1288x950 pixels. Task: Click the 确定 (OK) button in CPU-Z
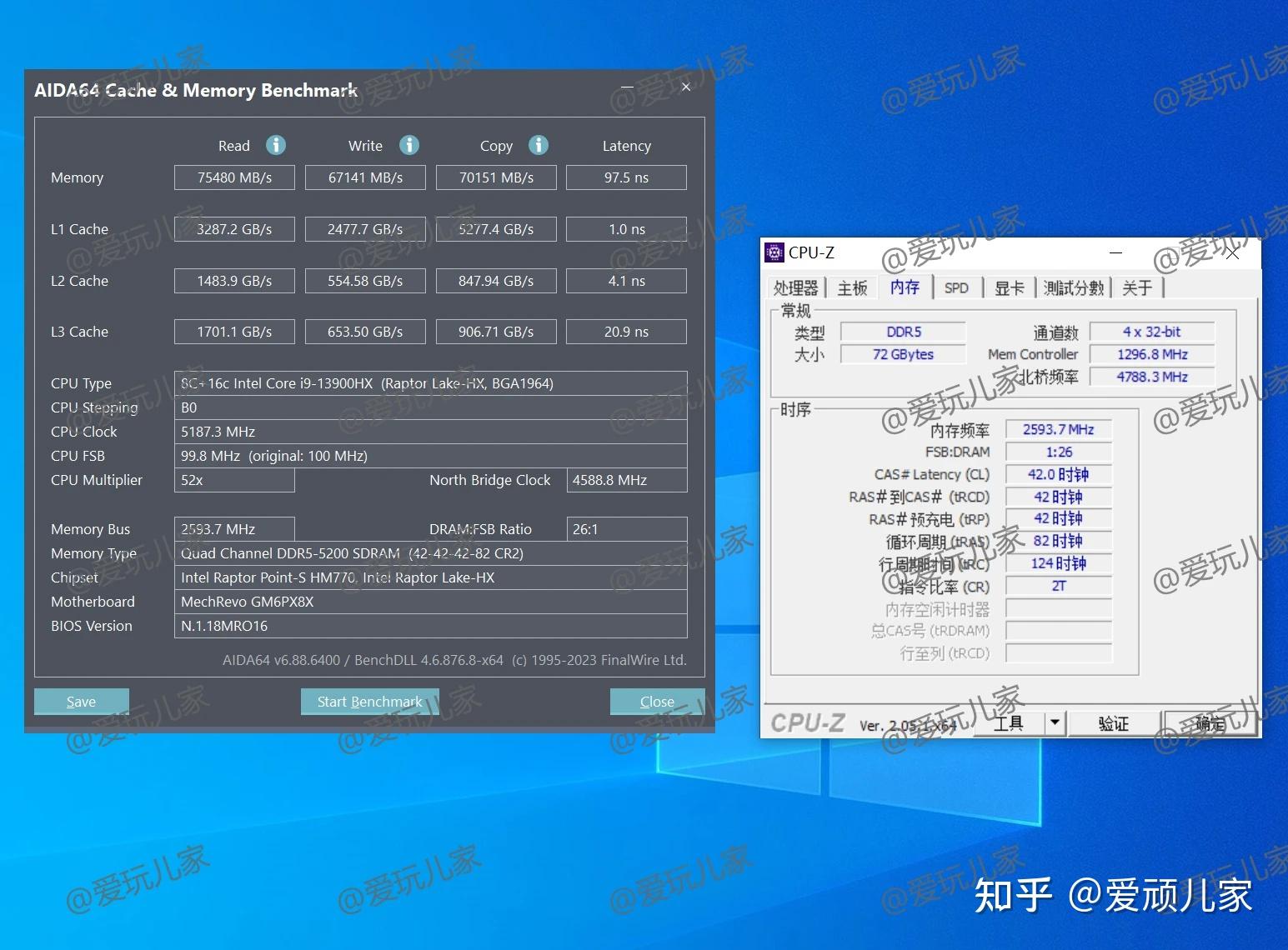coord(1210,722)
